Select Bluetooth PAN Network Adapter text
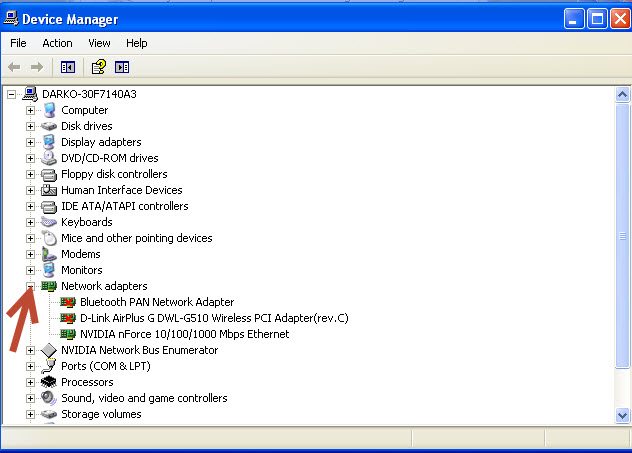The image size is (632, 453). [157, 302]
